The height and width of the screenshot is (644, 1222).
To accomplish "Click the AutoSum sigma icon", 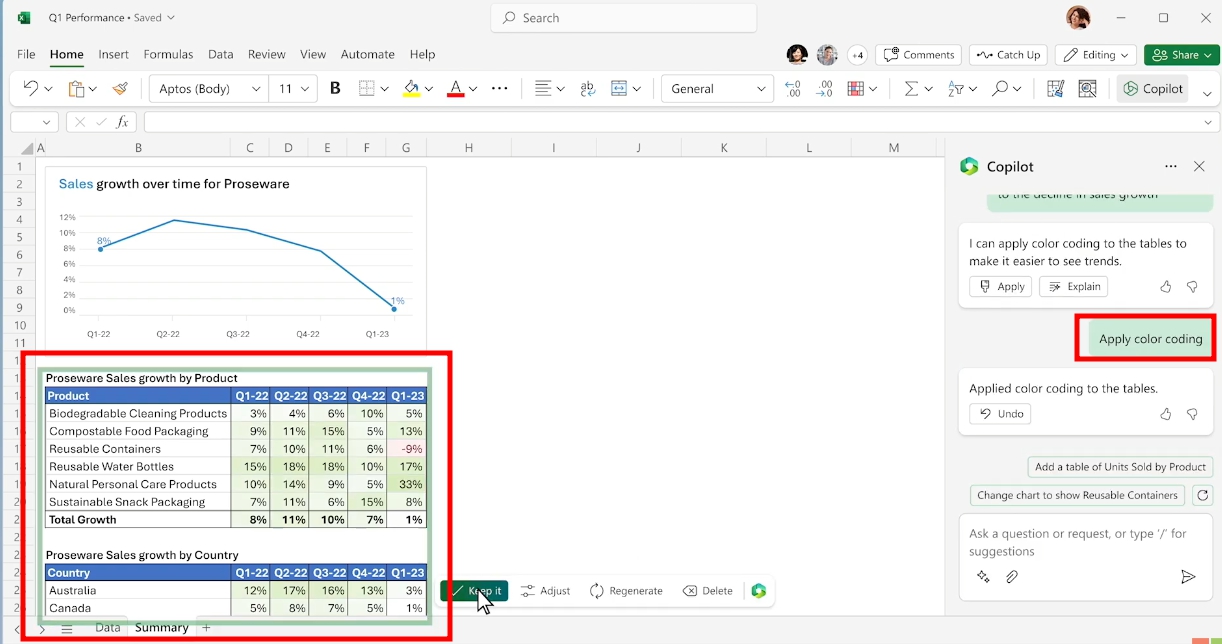I will (911, 89).
